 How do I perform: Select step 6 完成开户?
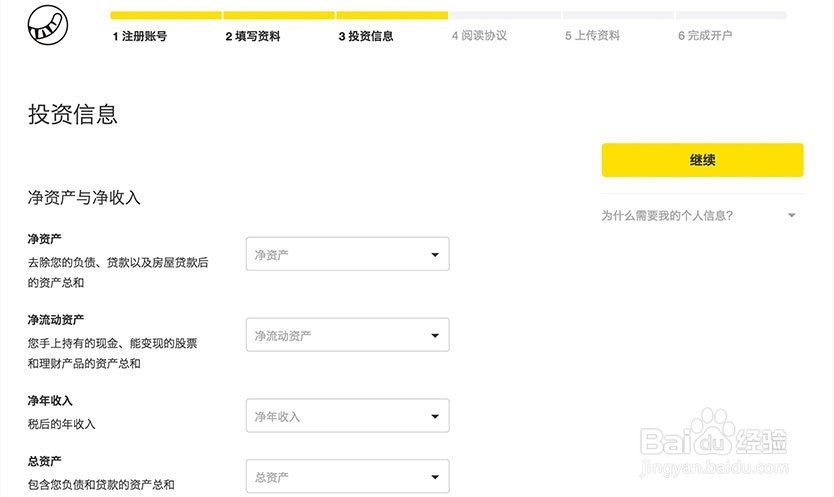tap(705, 36)
